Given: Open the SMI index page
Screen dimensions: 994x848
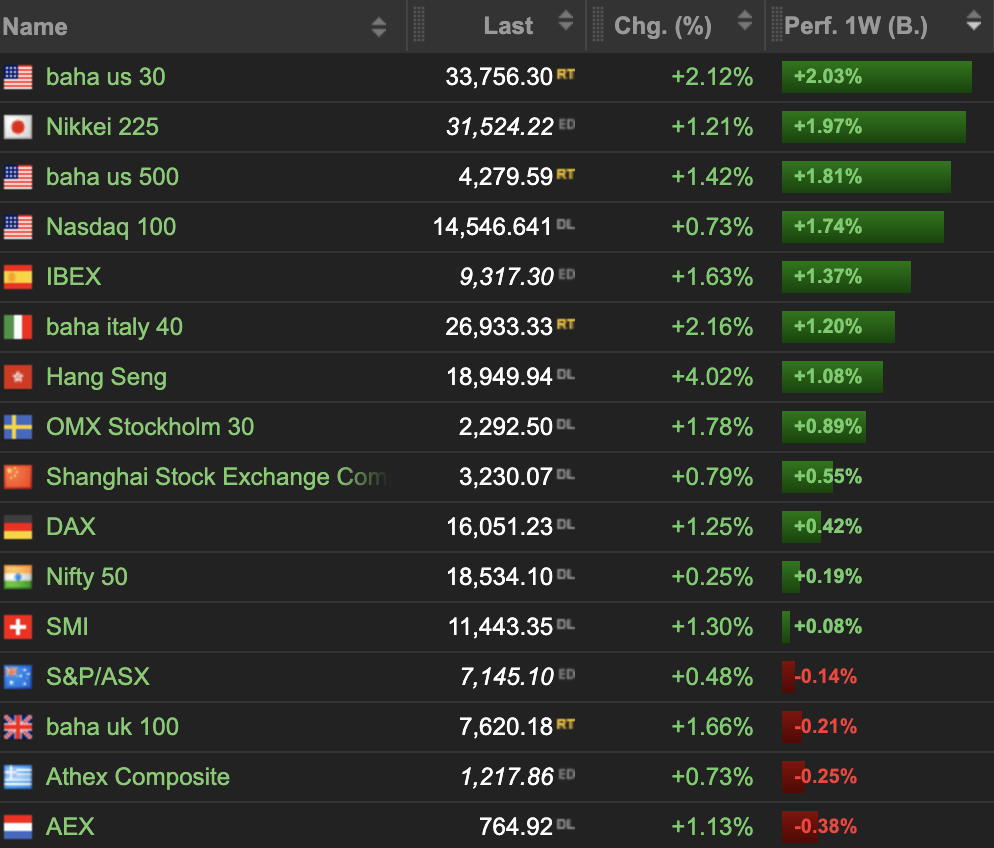Looking at the screenshot, I should 67,627.
